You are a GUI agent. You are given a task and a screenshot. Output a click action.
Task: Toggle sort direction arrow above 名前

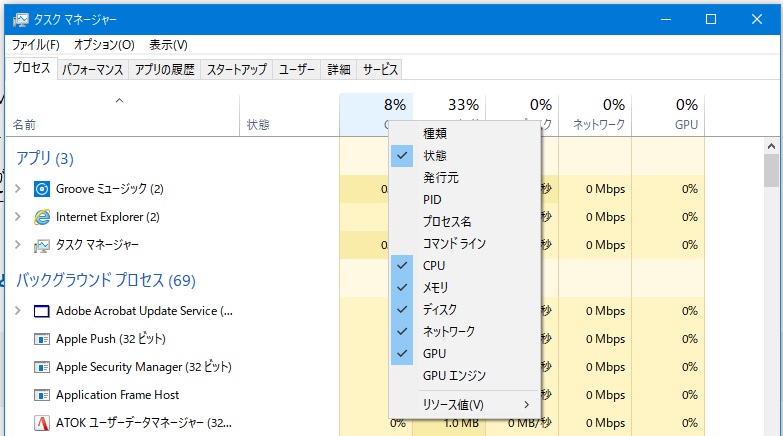(119, 101)
